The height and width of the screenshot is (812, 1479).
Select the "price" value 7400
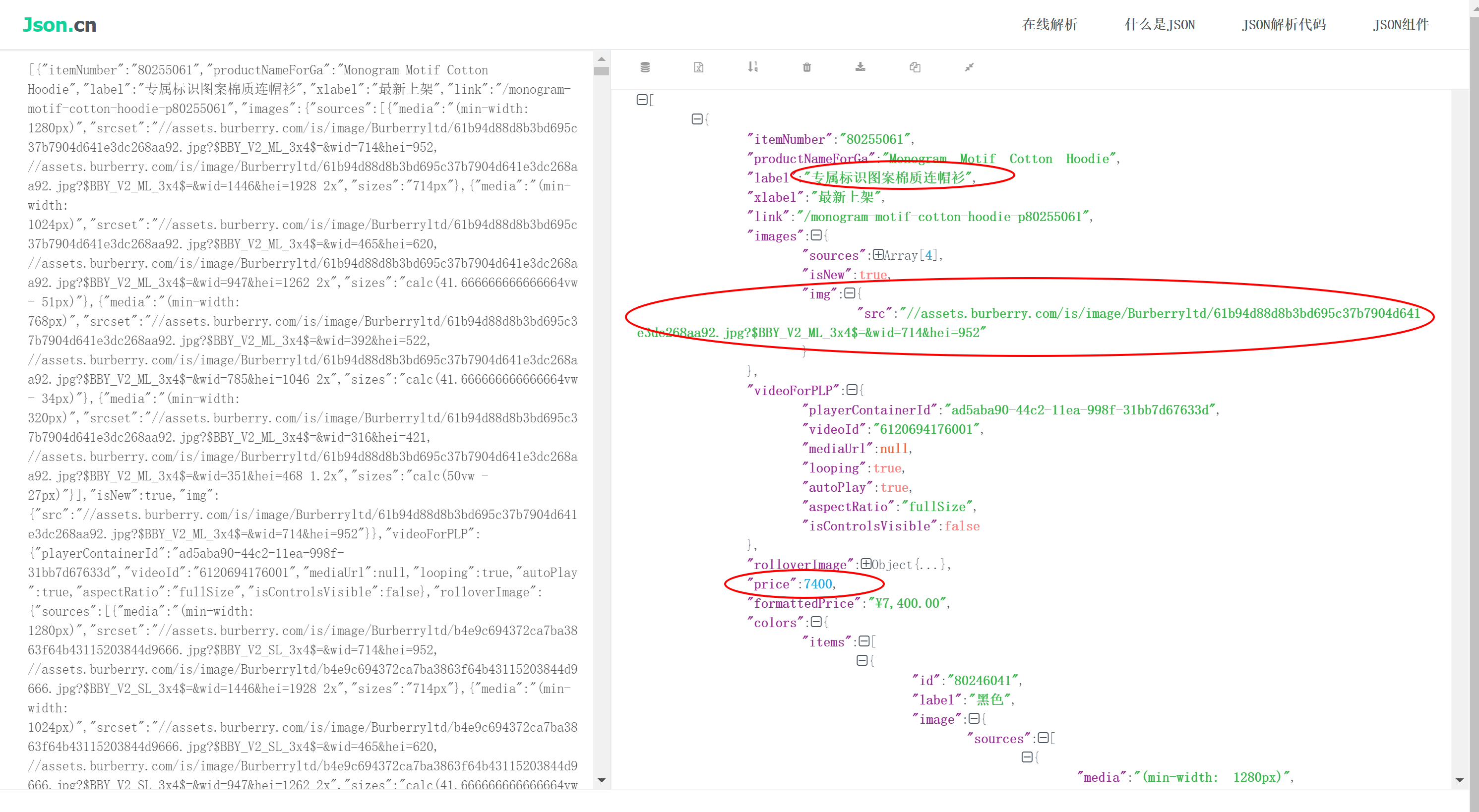(x=817, y=583)
